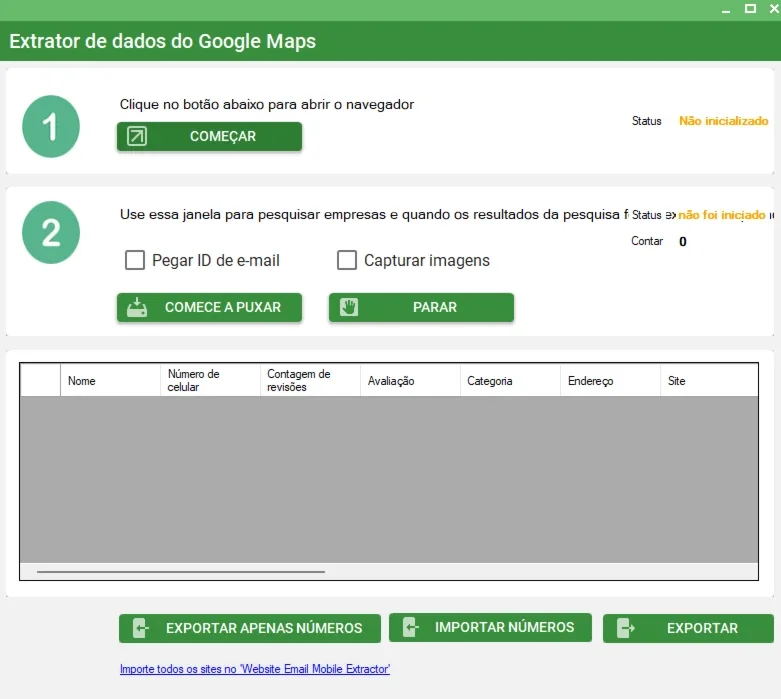Screen dimensions: 781x699
Task: Click the COMEÇAR button text
Action: [x=223, y=136]
